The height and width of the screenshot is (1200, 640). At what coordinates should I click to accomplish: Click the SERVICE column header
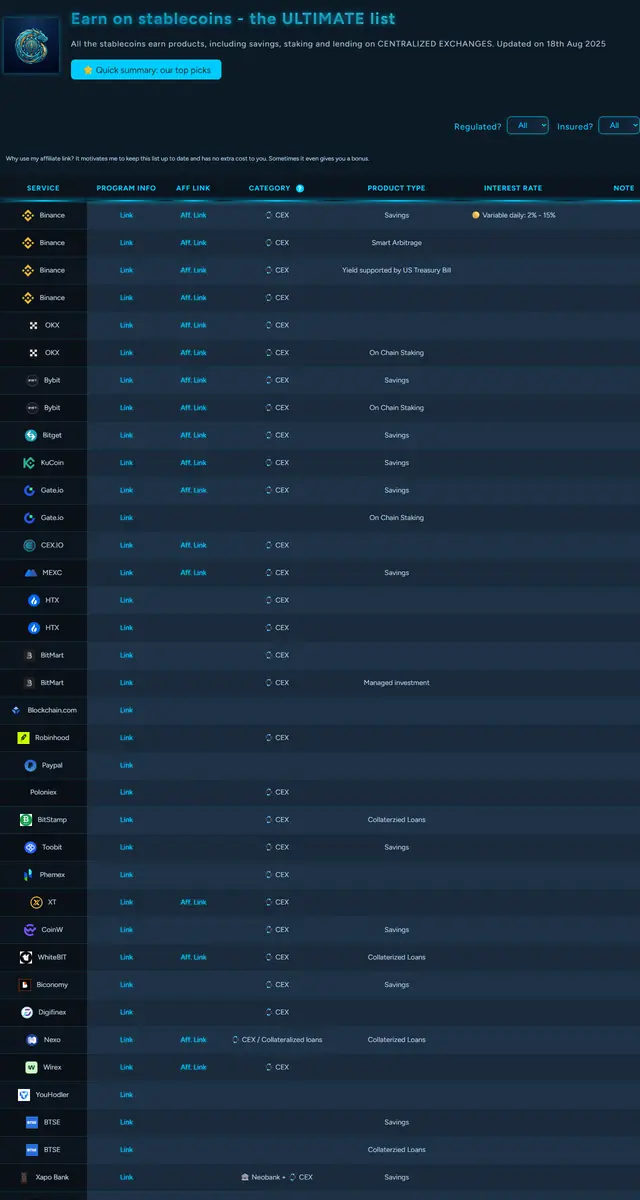[x=43, y=188]
